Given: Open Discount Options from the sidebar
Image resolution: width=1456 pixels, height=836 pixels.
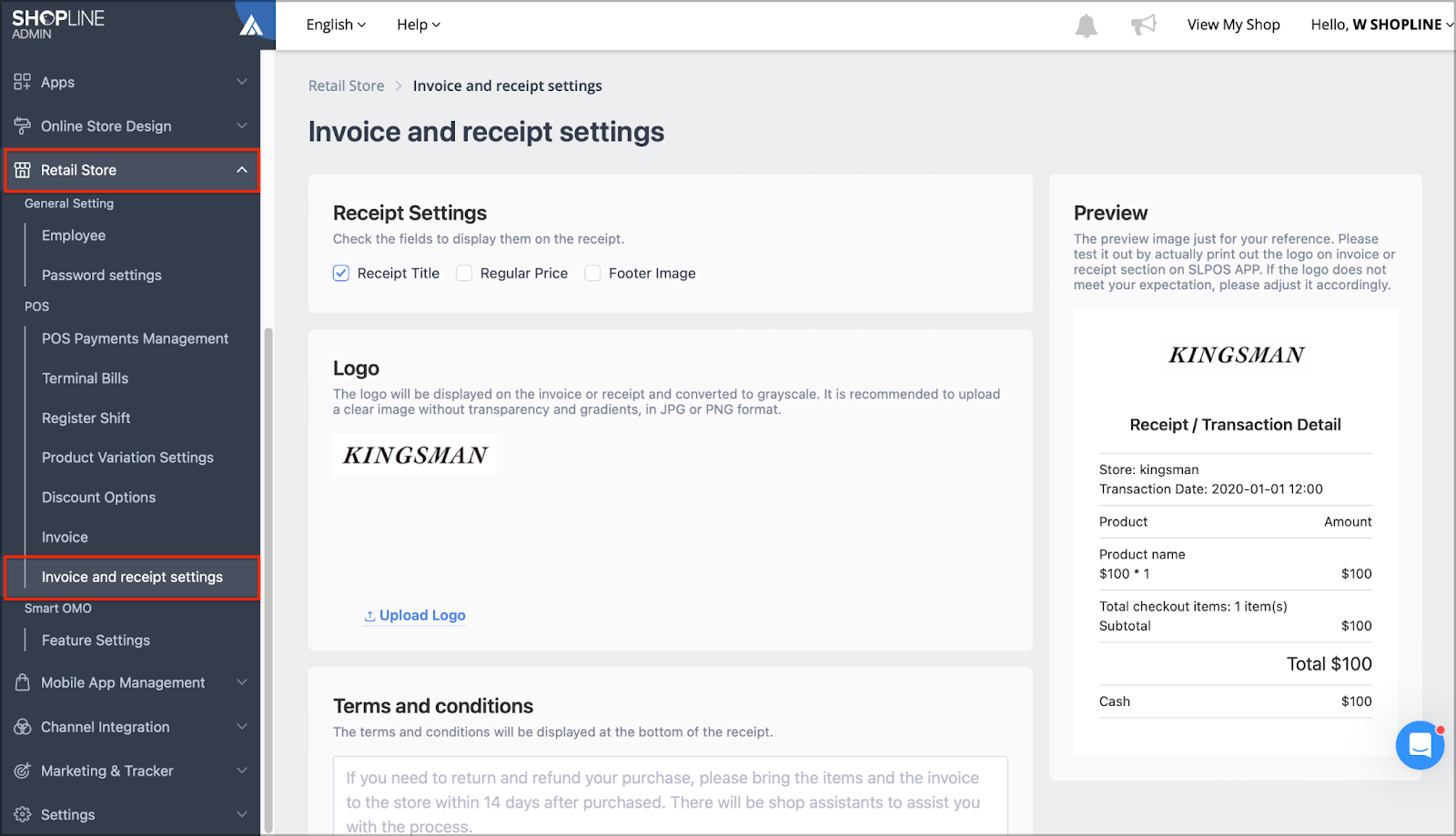Looking at the screenshot, I should click(x=98, y=497).
